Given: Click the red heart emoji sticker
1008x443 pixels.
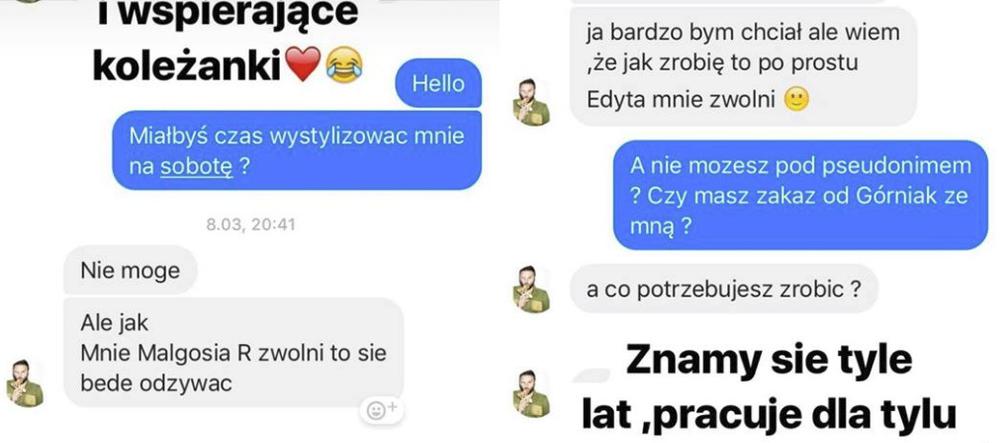Looking at the screenshot, I should 302,64.
